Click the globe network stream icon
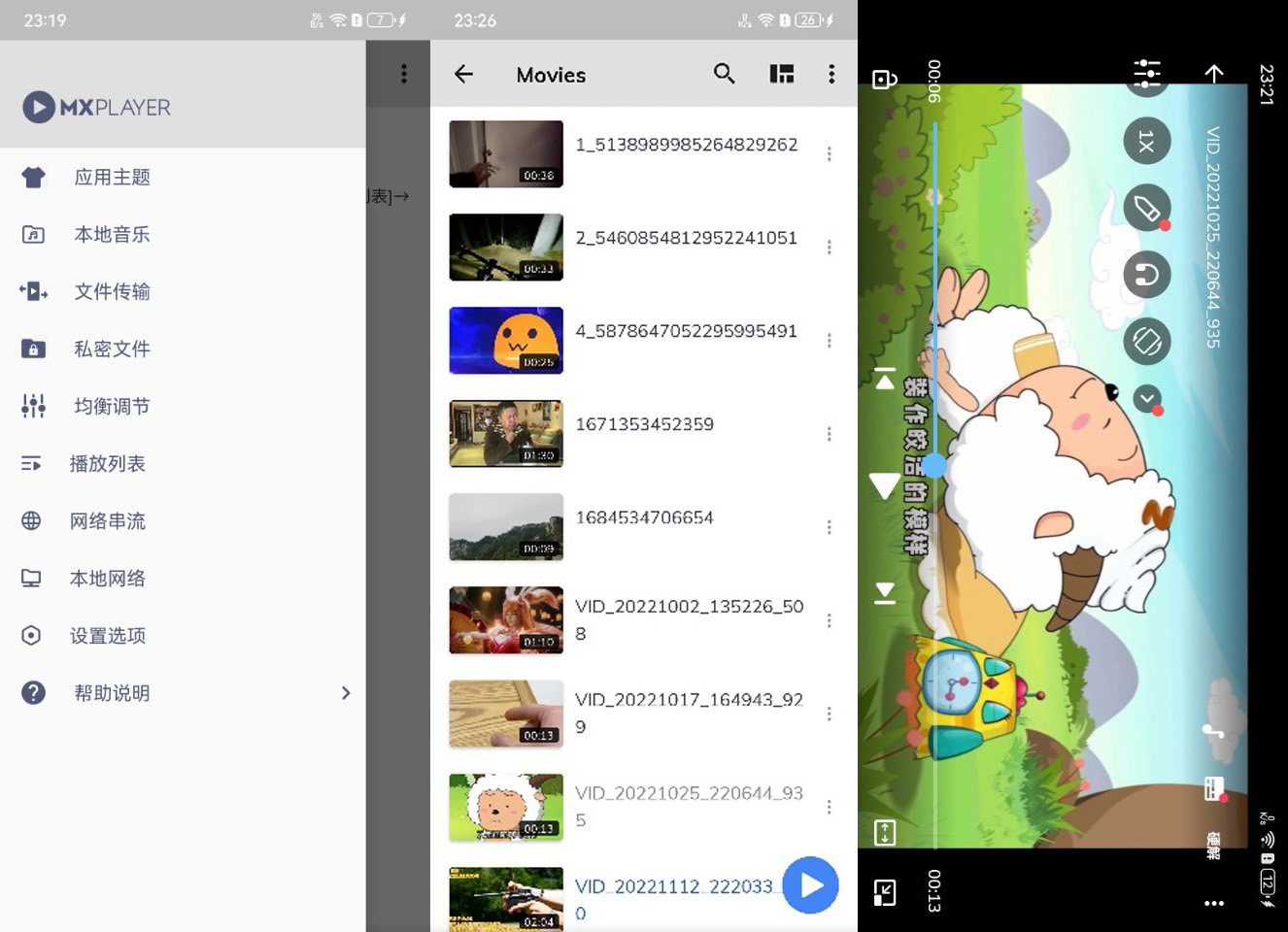This screenshot has height=932, width=1288. point(31,521)
